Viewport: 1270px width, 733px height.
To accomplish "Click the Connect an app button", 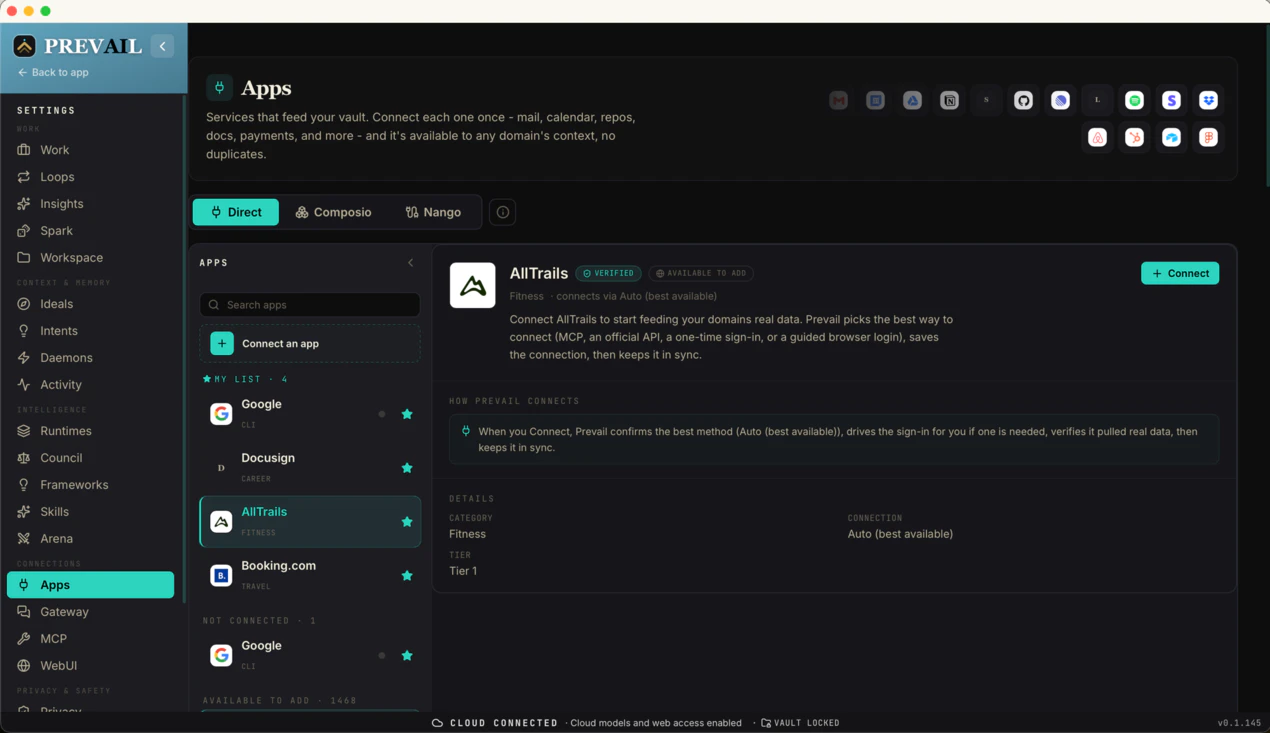I will coord(310,343).
